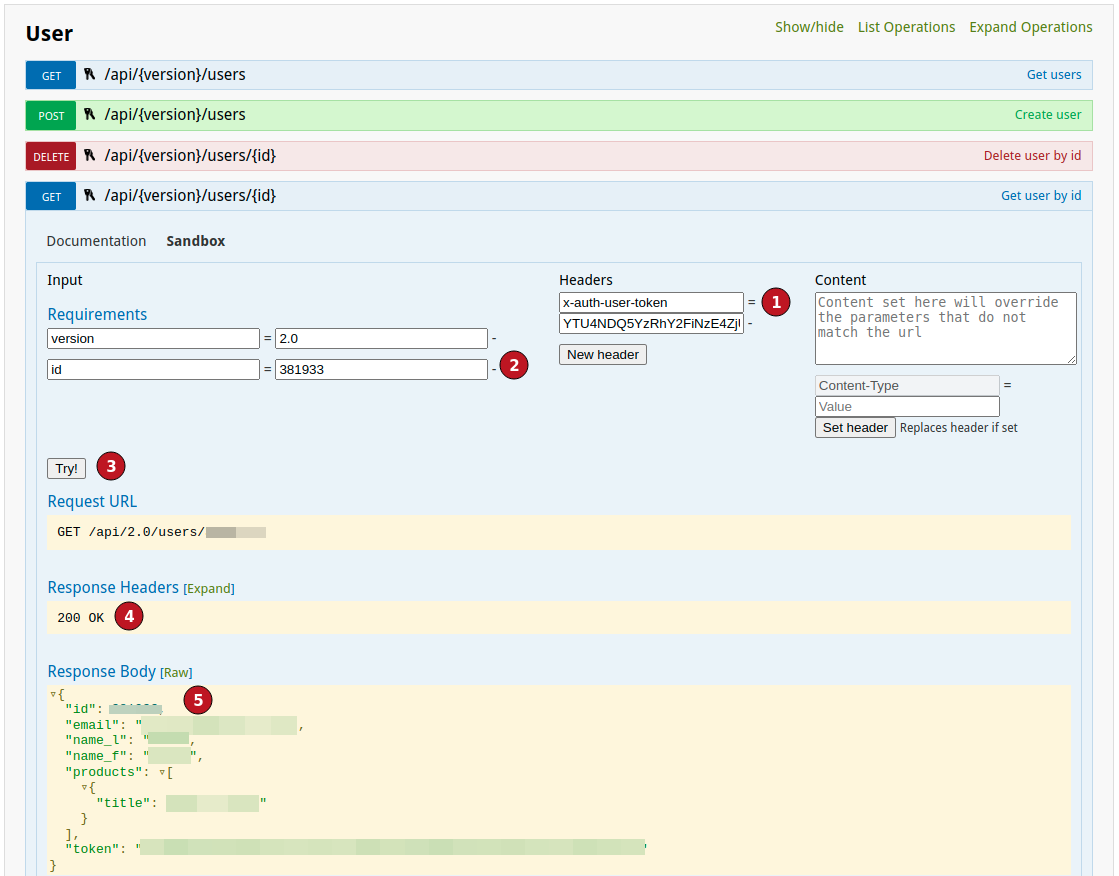Open the Show/hide link
The height and width of the screenshot is (876, 1119).
(x=809, y=27)
